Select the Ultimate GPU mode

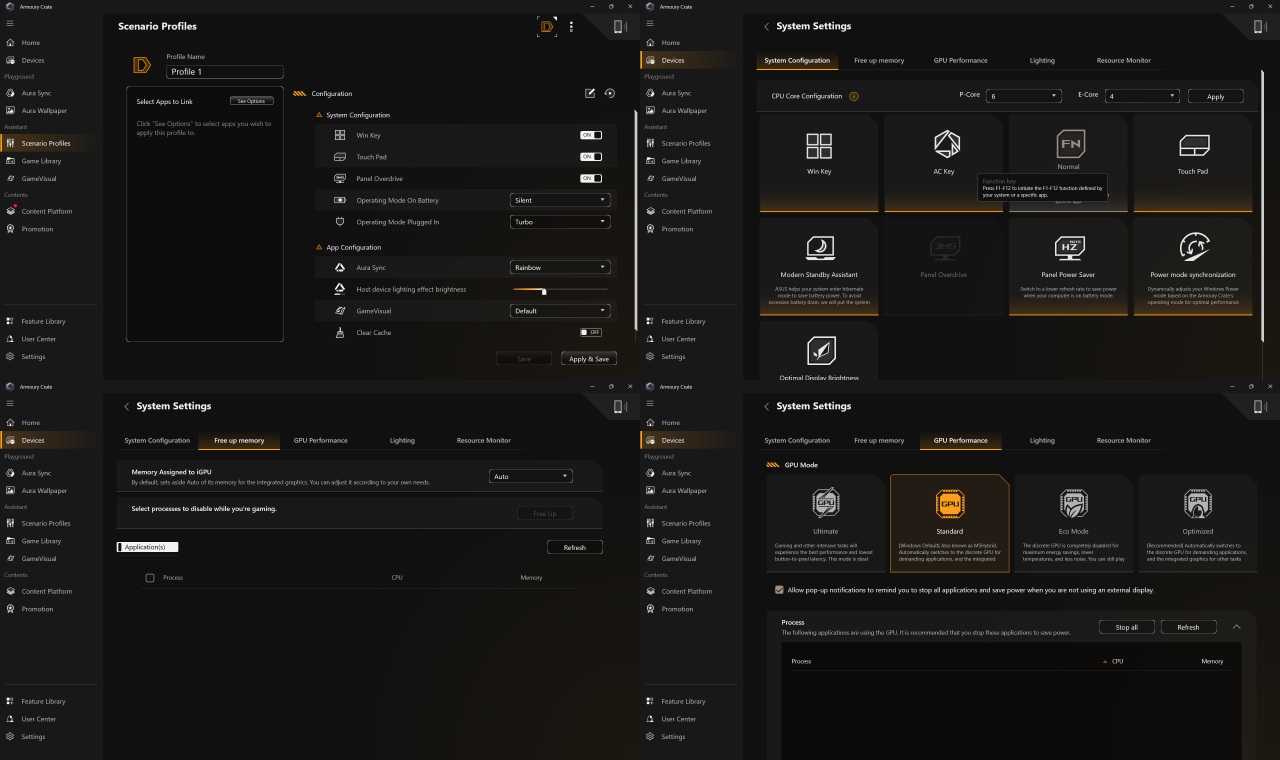pos(826,523)
